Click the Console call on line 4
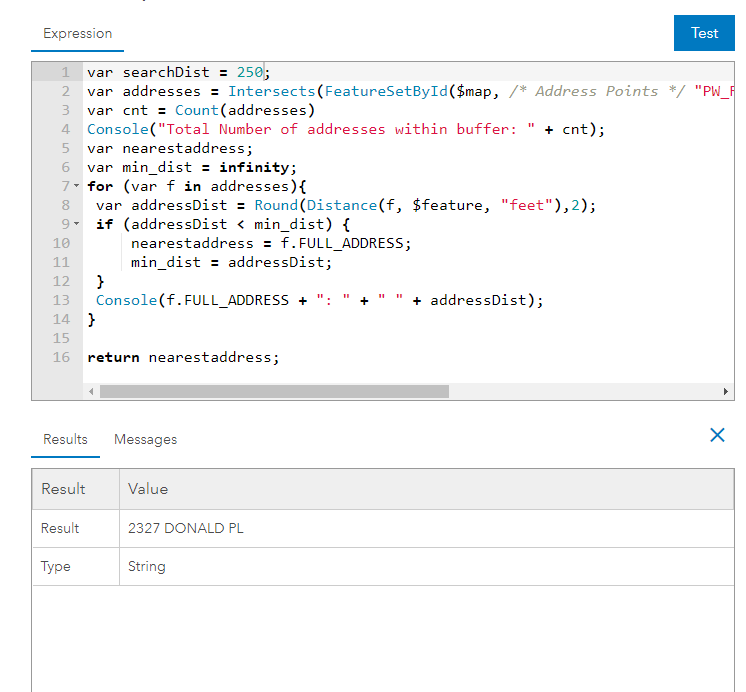Screen dimensions: 746x692 pos(116,130)
